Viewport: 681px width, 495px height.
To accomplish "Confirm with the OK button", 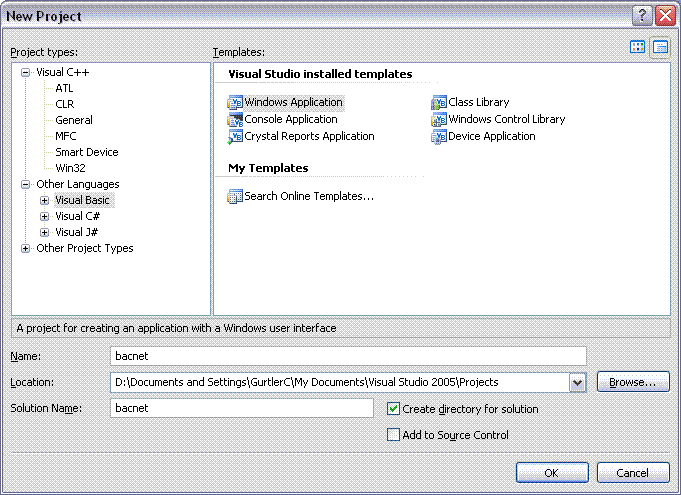I will click(552, 472).
